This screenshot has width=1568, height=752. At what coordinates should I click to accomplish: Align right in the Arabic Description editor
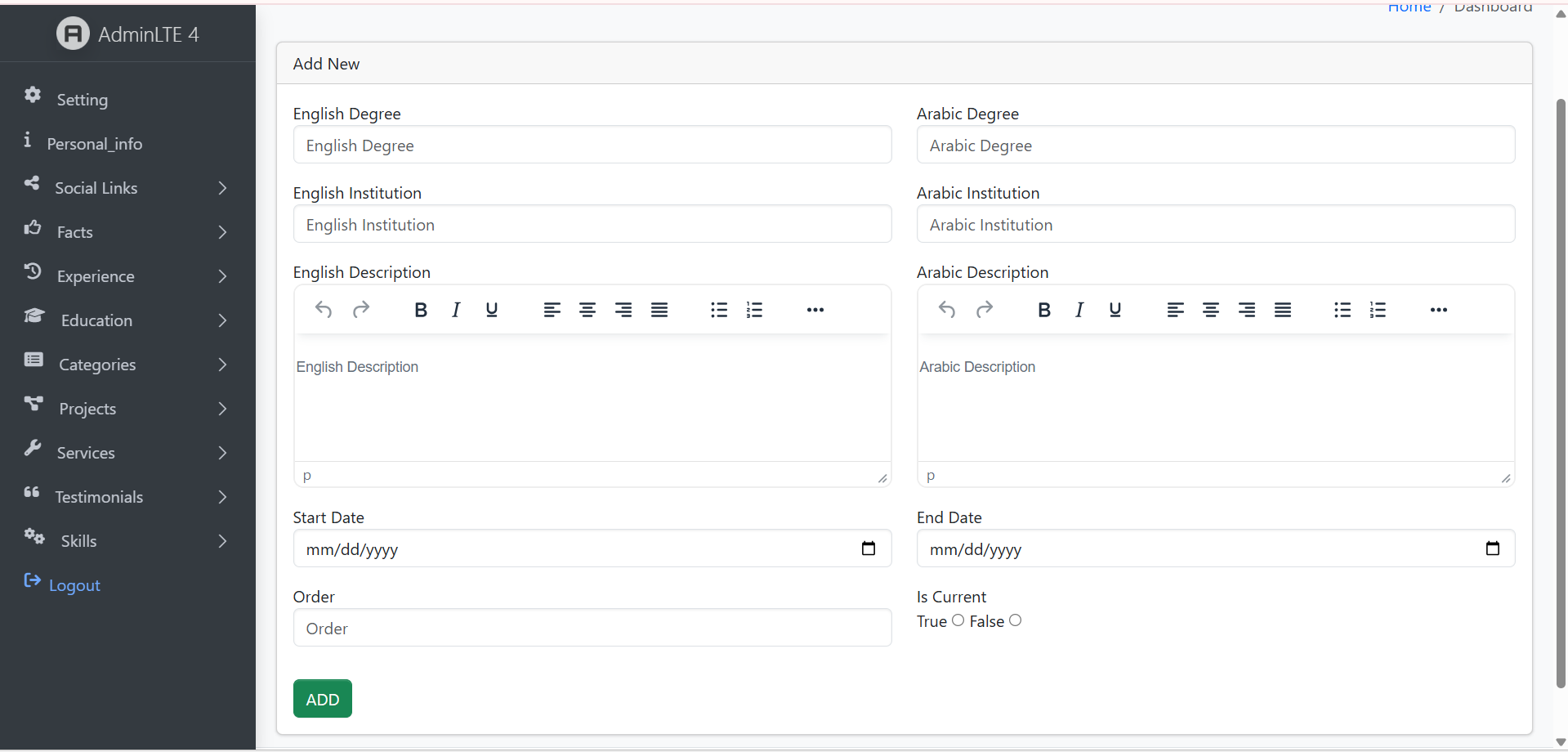click(1247, 310)
